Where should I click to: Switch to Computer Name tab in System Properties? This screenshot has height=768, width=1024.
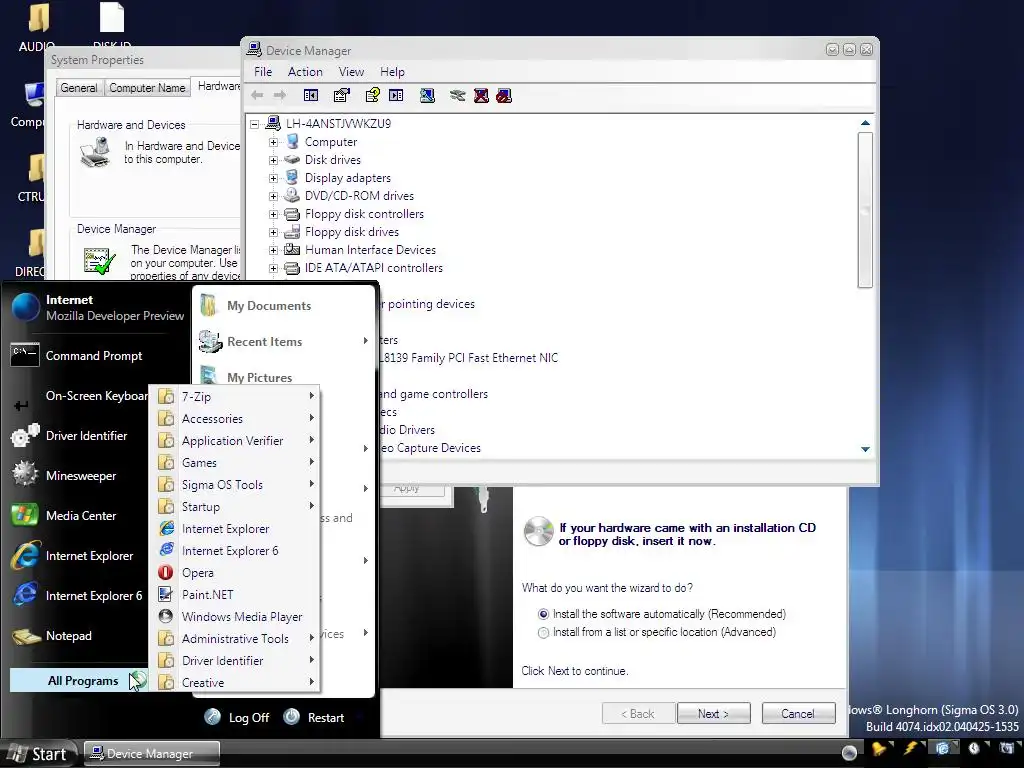click(147, 88)
